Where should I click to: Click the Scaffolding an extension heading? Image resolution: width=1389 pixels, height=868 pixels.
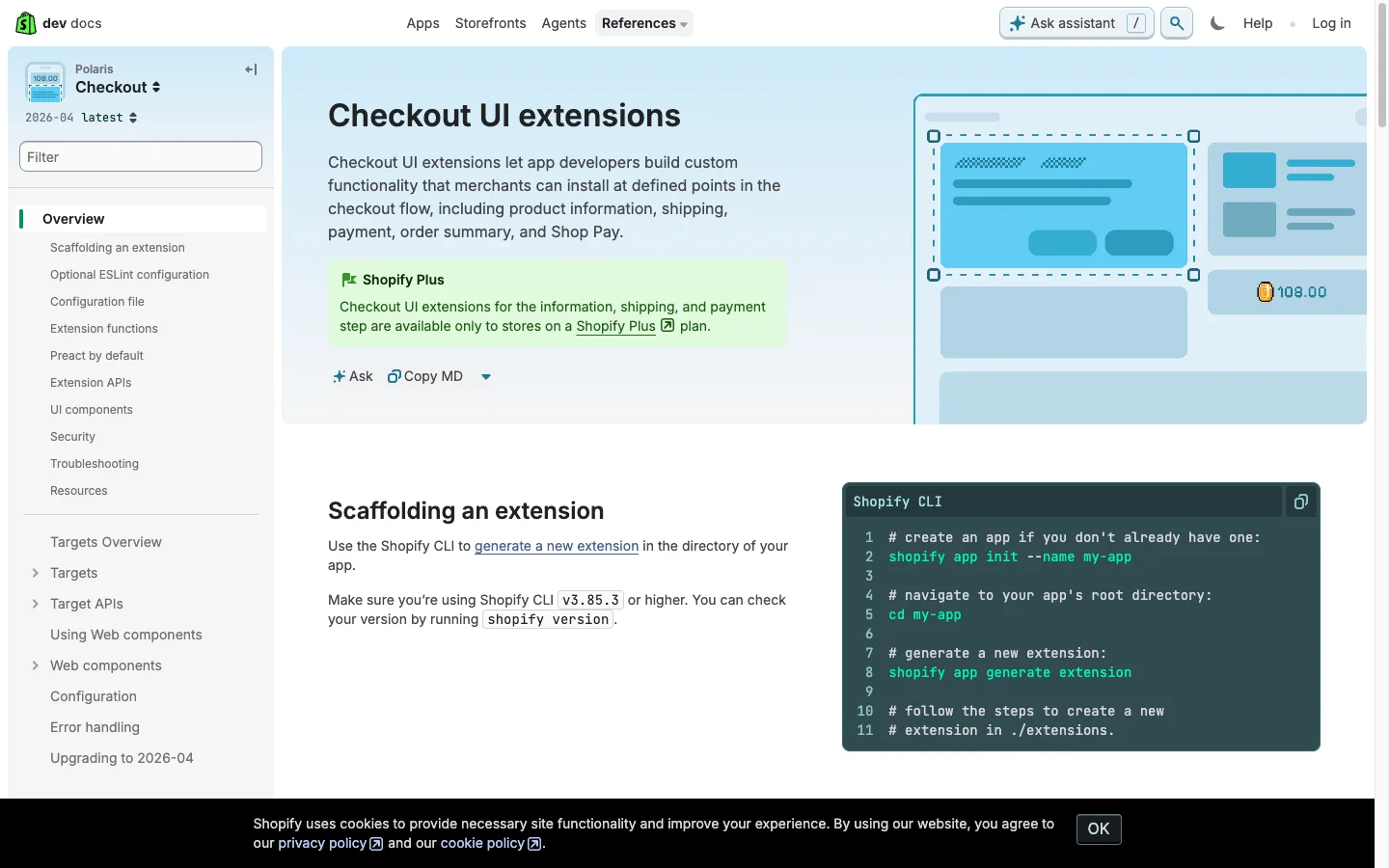(466, 511)
